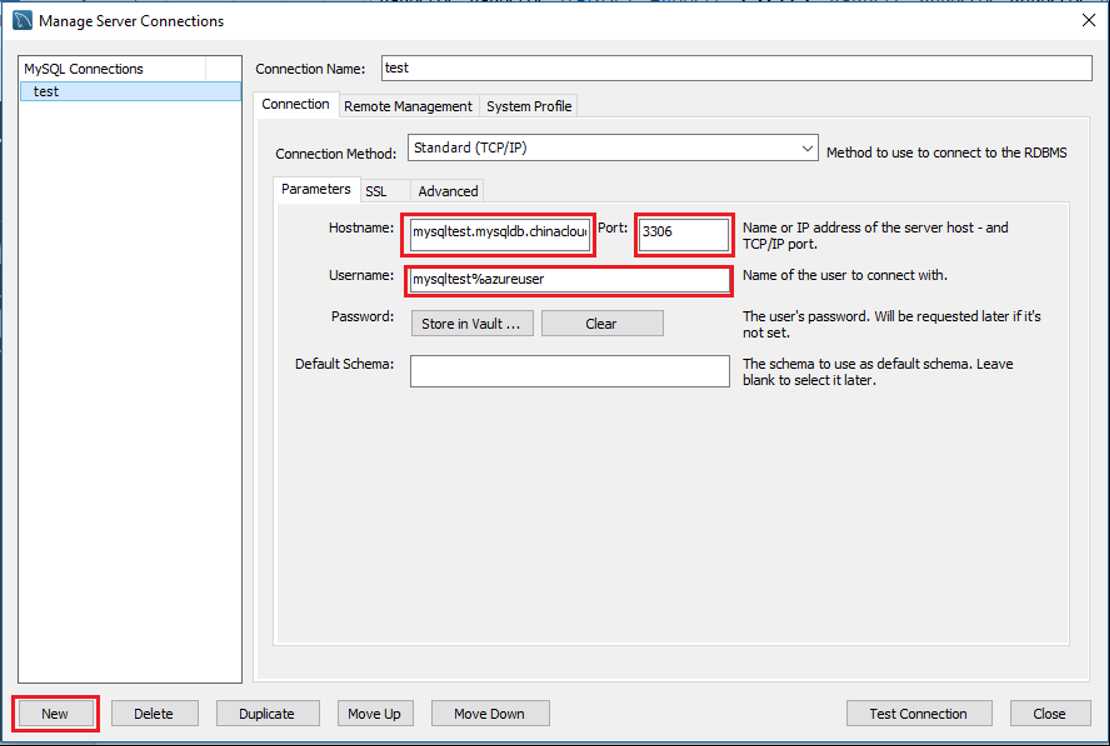Viewport: 1110px width, 746px height.
Task: Click the 'Password:' label
Action: click(x=362, y=316)
